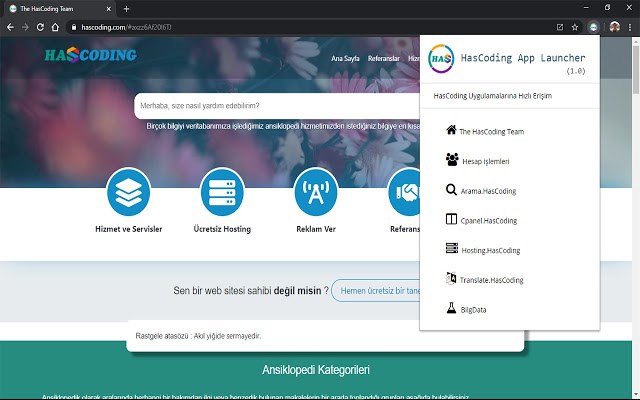Go to Ana Sayfa in site navigation
This screenshot has height=400, width=640.
(x=345, y=59)
